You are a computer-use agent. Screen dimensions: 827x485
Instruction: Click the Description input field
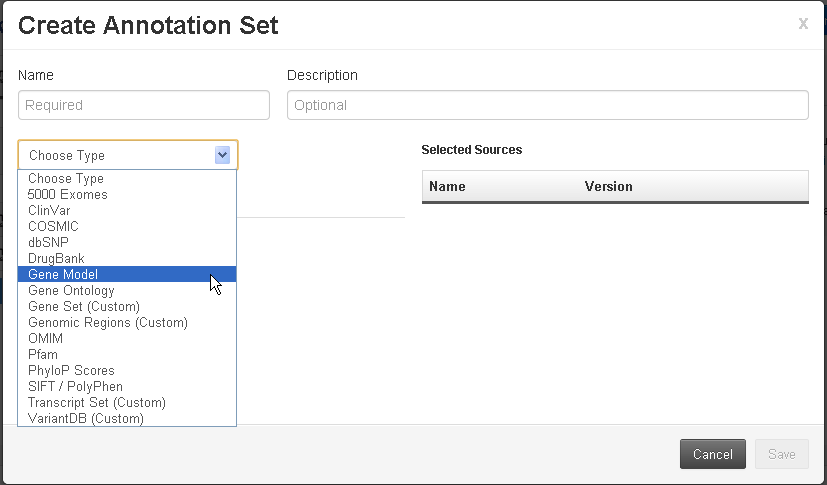(x=547, y=105)
